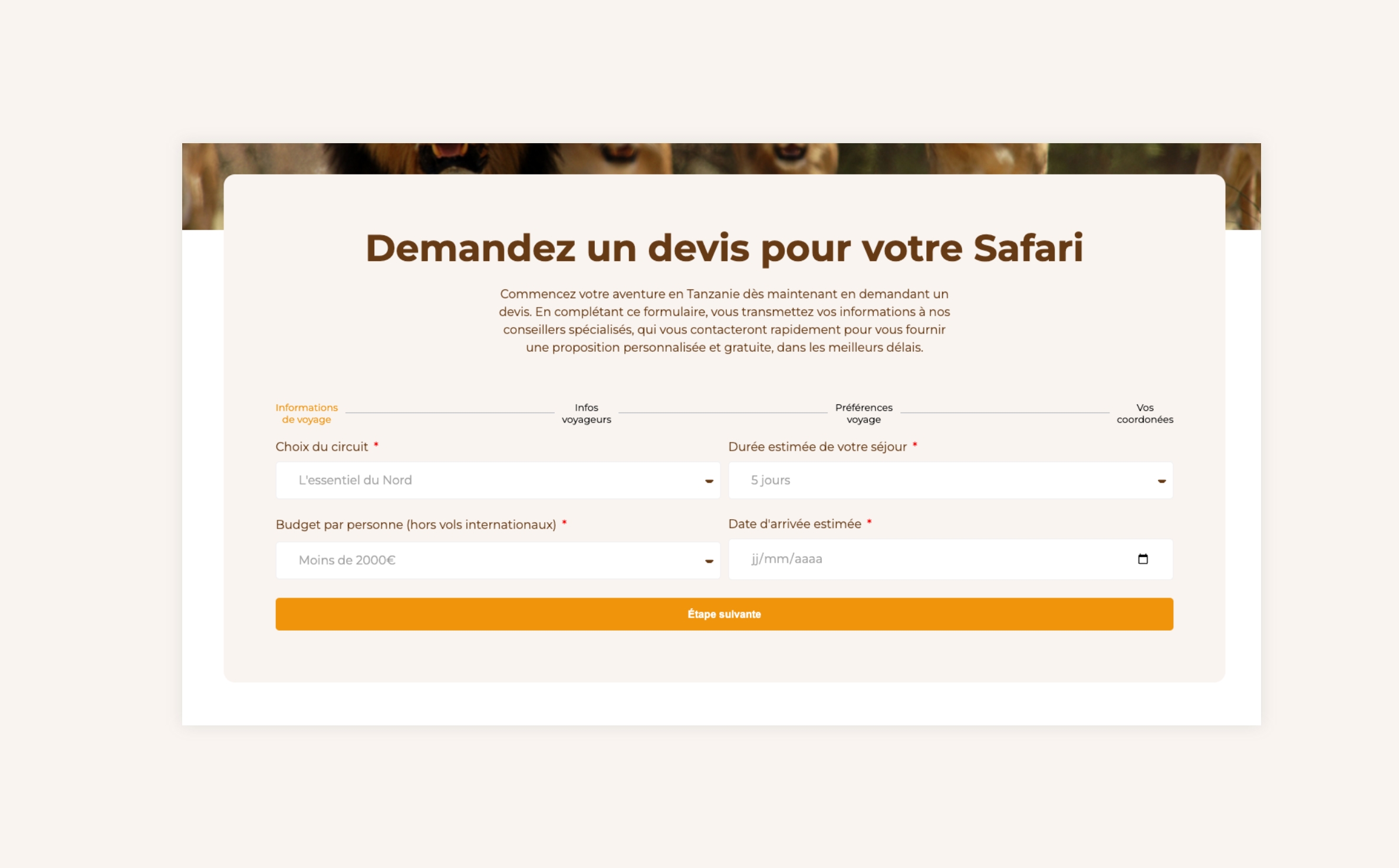Click the Étape suivante button
Screen dimensions: 1399x868
click(724, 614)
